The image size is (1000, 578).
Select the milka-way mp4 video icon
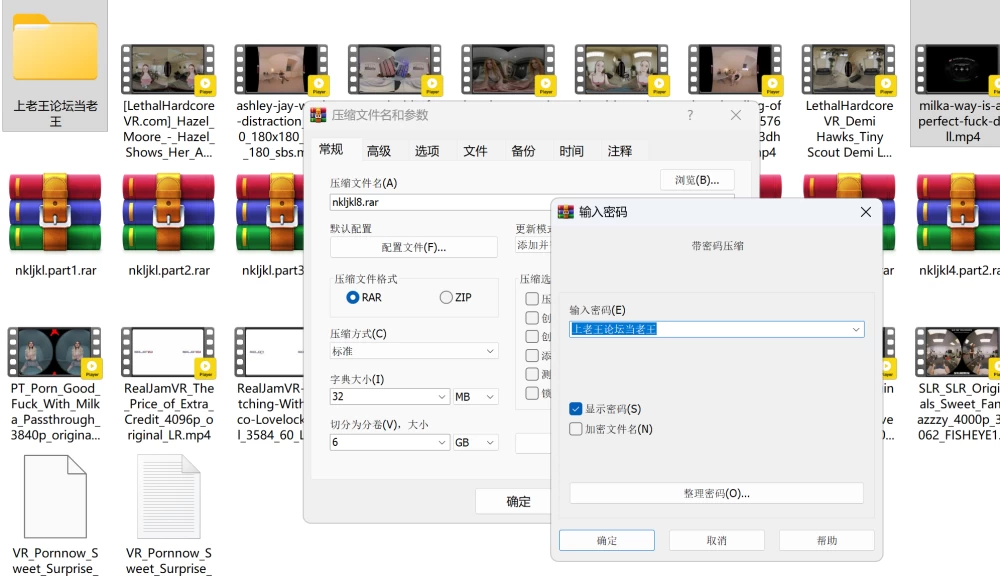(x=958, y=70)
